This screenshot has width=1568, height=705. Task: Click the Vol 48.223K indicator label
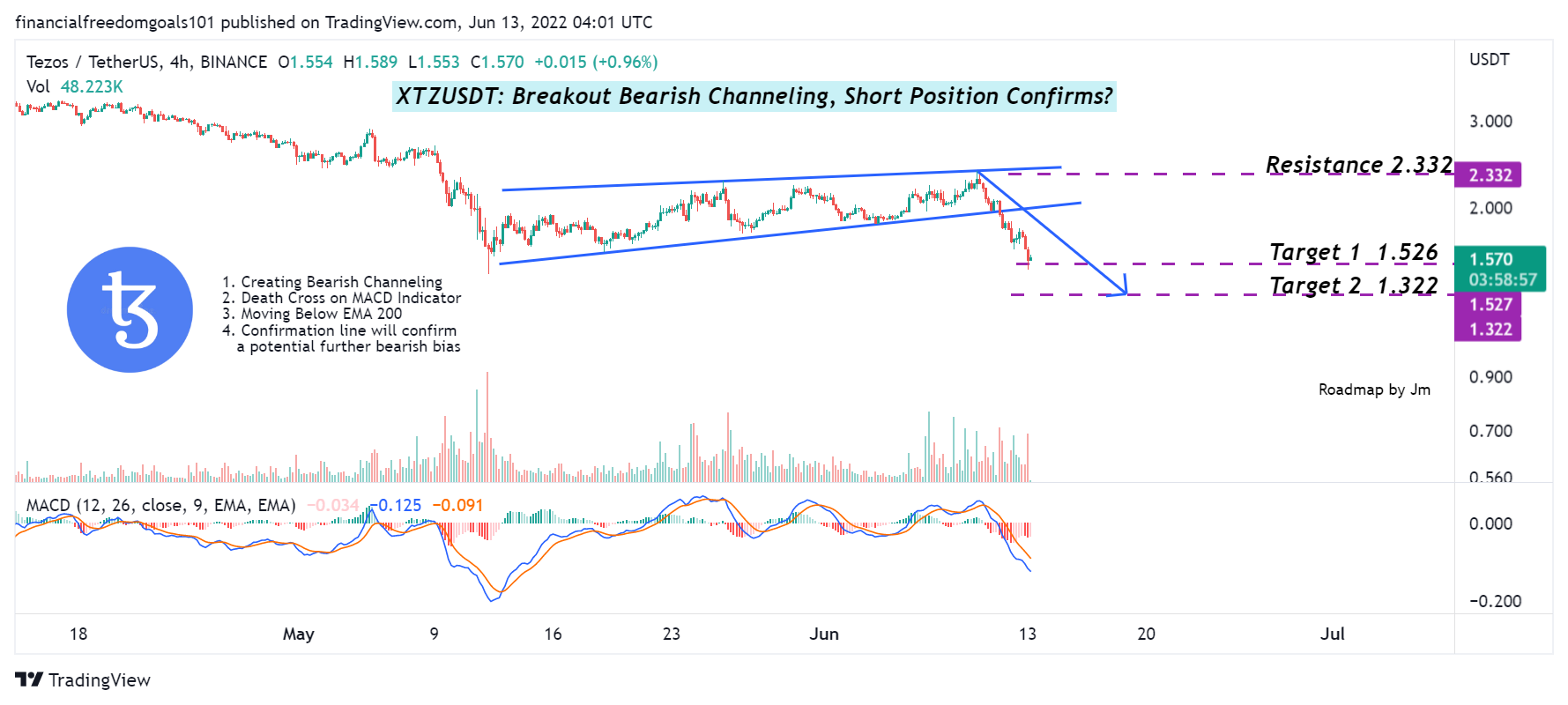coord(75,86)
